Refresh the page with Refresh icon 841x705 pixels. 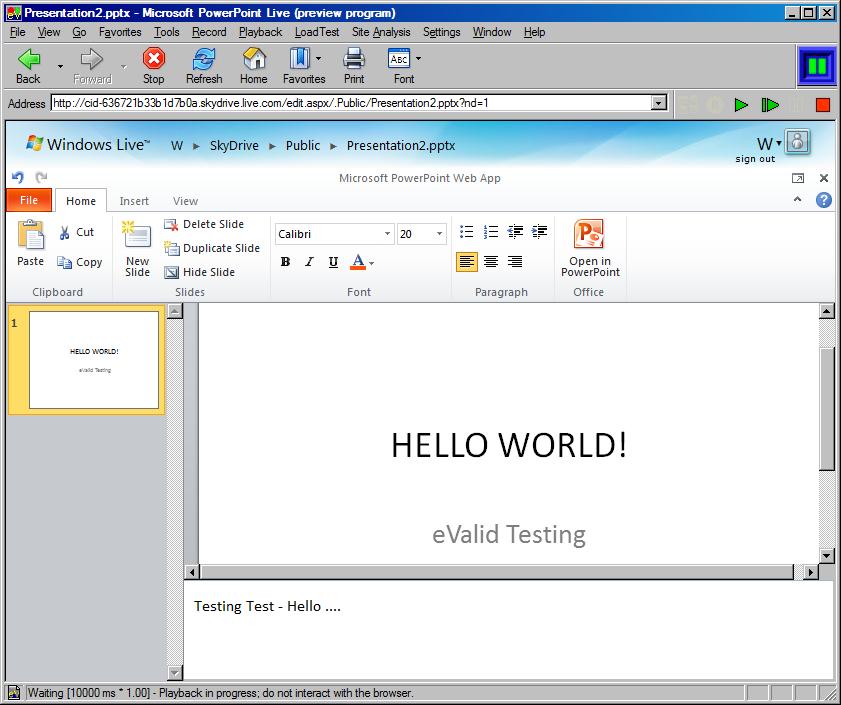click(204, 58)
